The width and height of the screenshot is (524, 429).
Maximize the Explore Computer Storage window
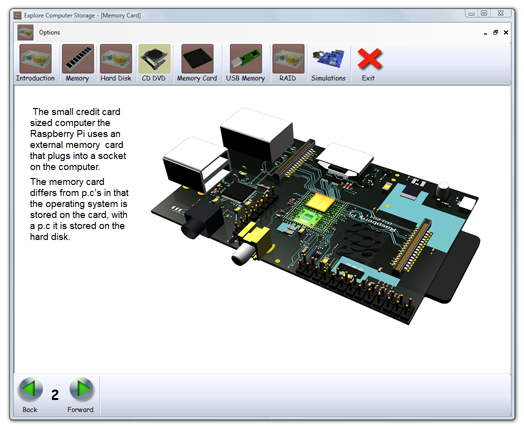tap(484, 13)
